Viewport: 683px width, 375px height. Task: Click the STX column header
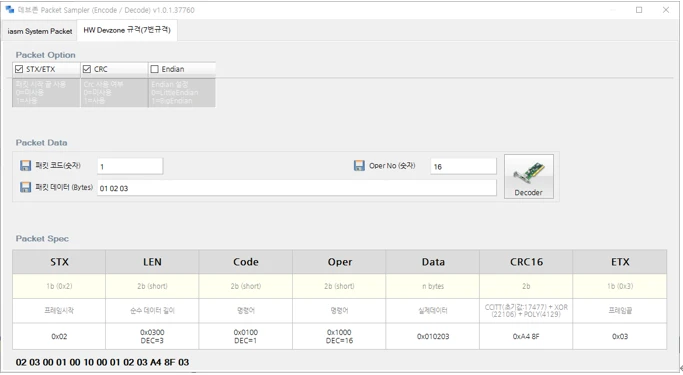pos(59,262)
